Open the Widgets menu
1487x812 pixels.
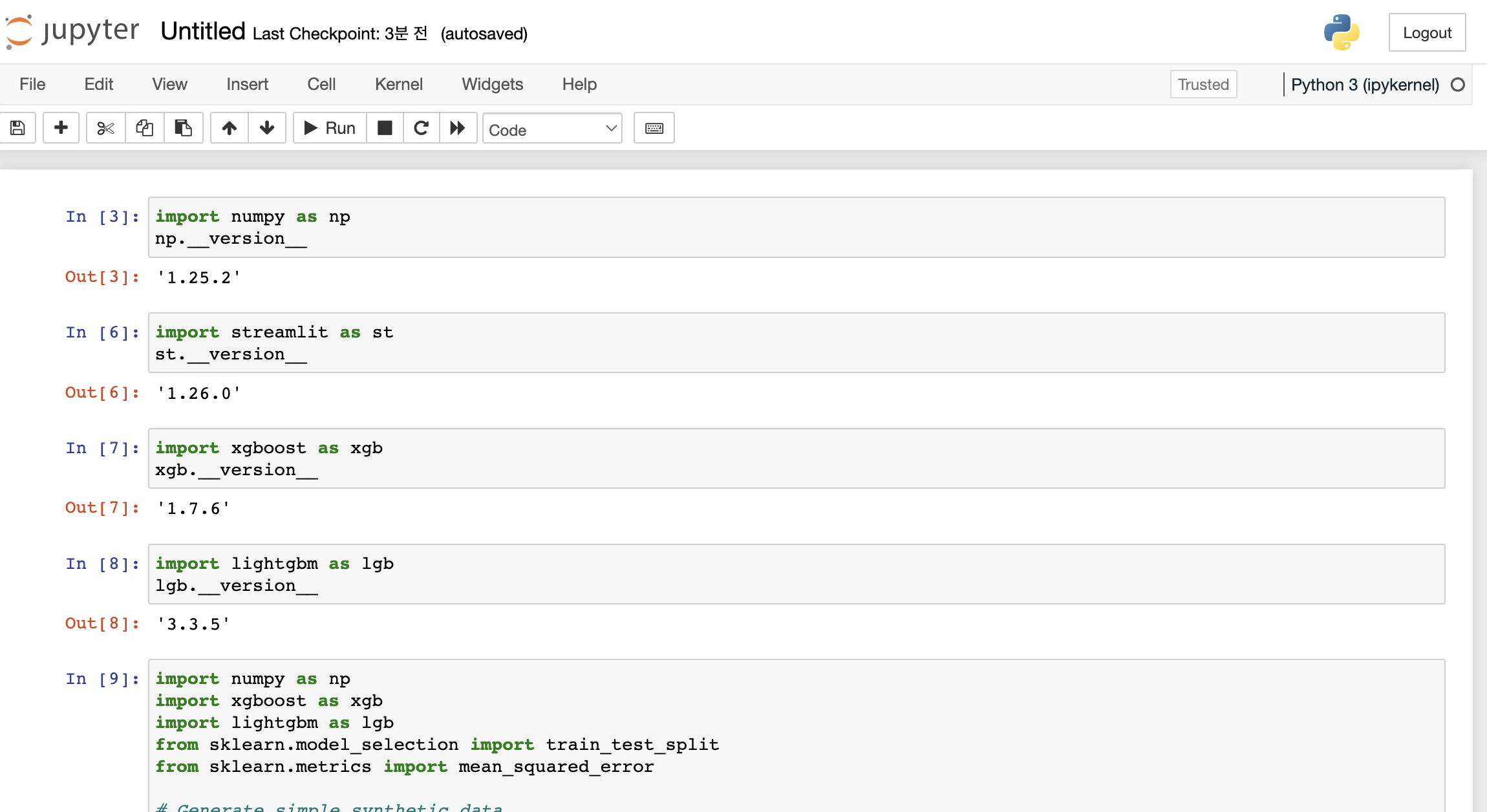(493, 84)
